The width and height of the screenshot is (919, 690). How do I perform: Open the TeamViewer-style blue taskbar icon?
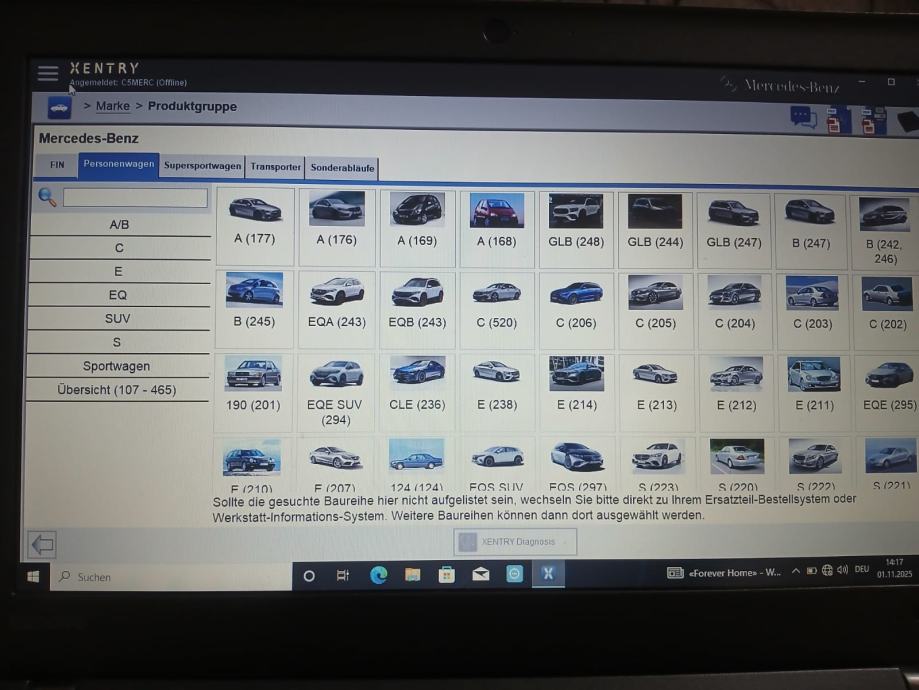click(x=514, y=574)
